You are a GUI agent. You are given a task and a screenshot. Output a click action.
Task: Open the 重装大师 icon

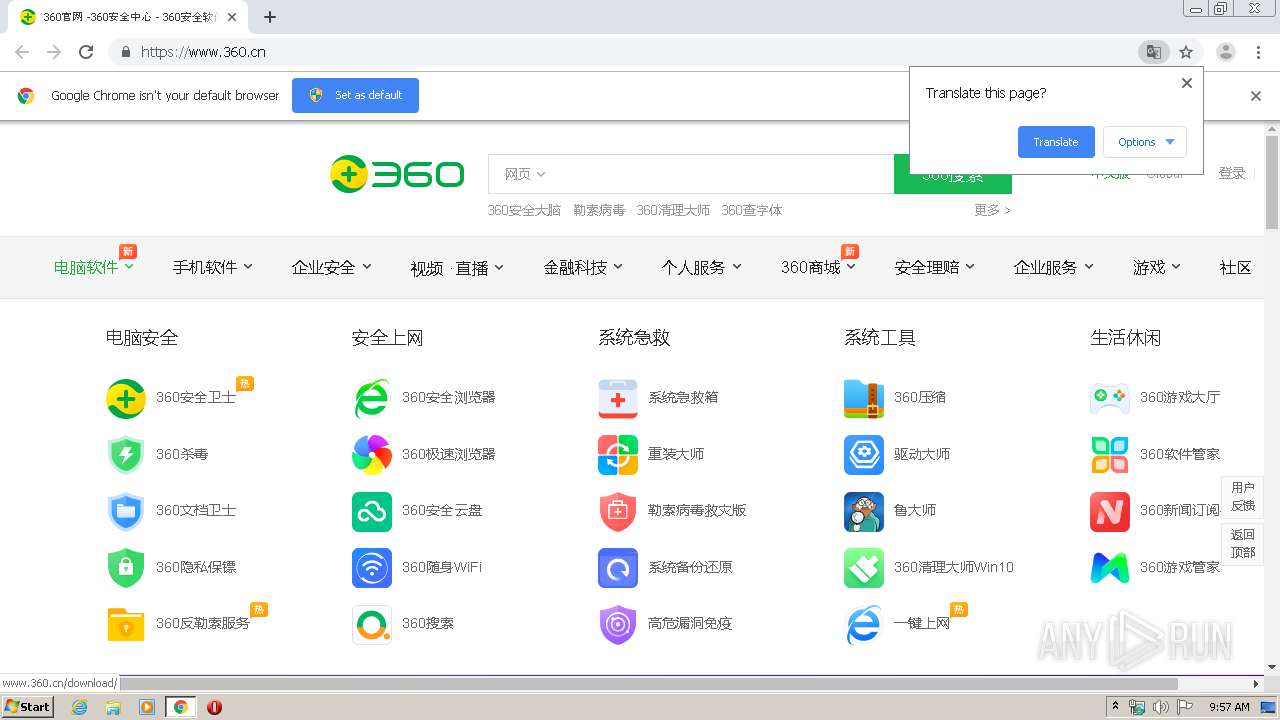[618, 455]
